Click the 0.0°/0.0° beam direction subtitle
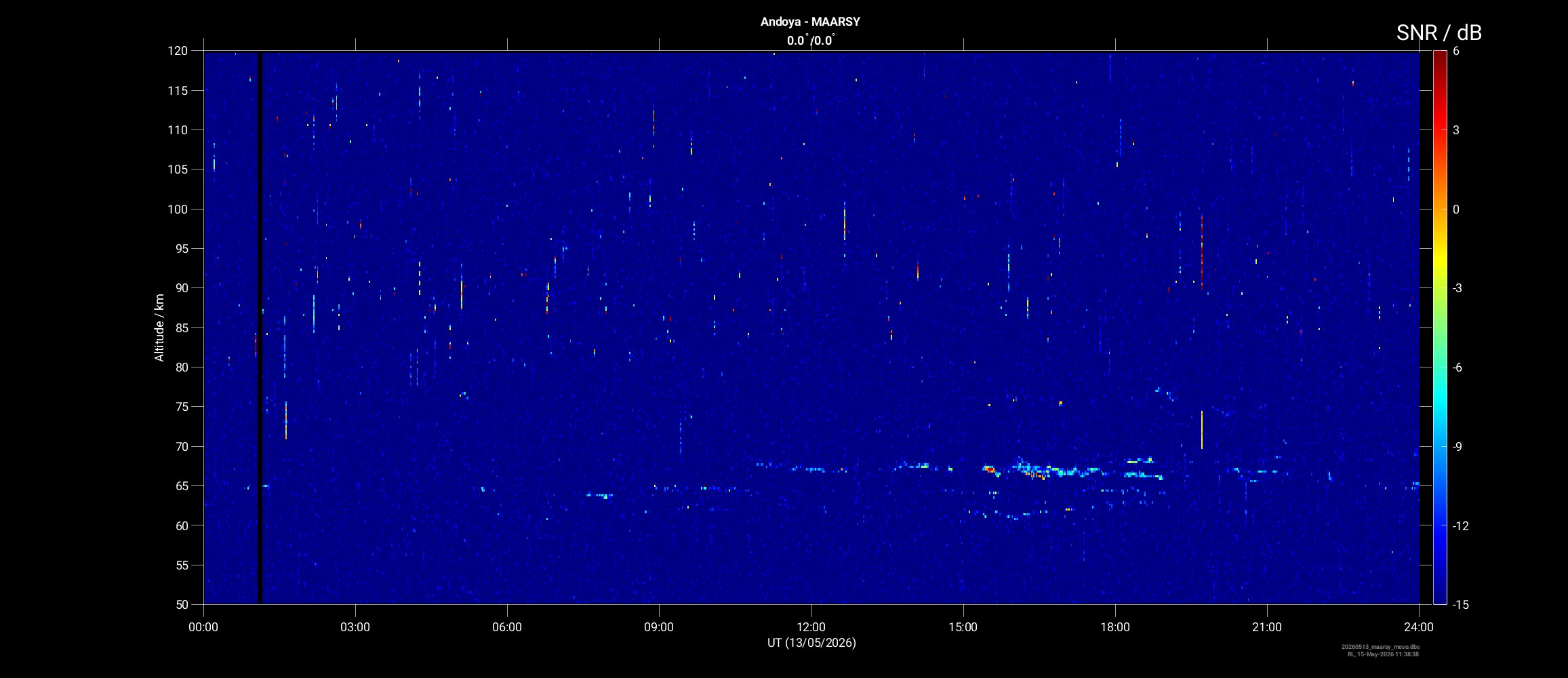 [811, 41]
